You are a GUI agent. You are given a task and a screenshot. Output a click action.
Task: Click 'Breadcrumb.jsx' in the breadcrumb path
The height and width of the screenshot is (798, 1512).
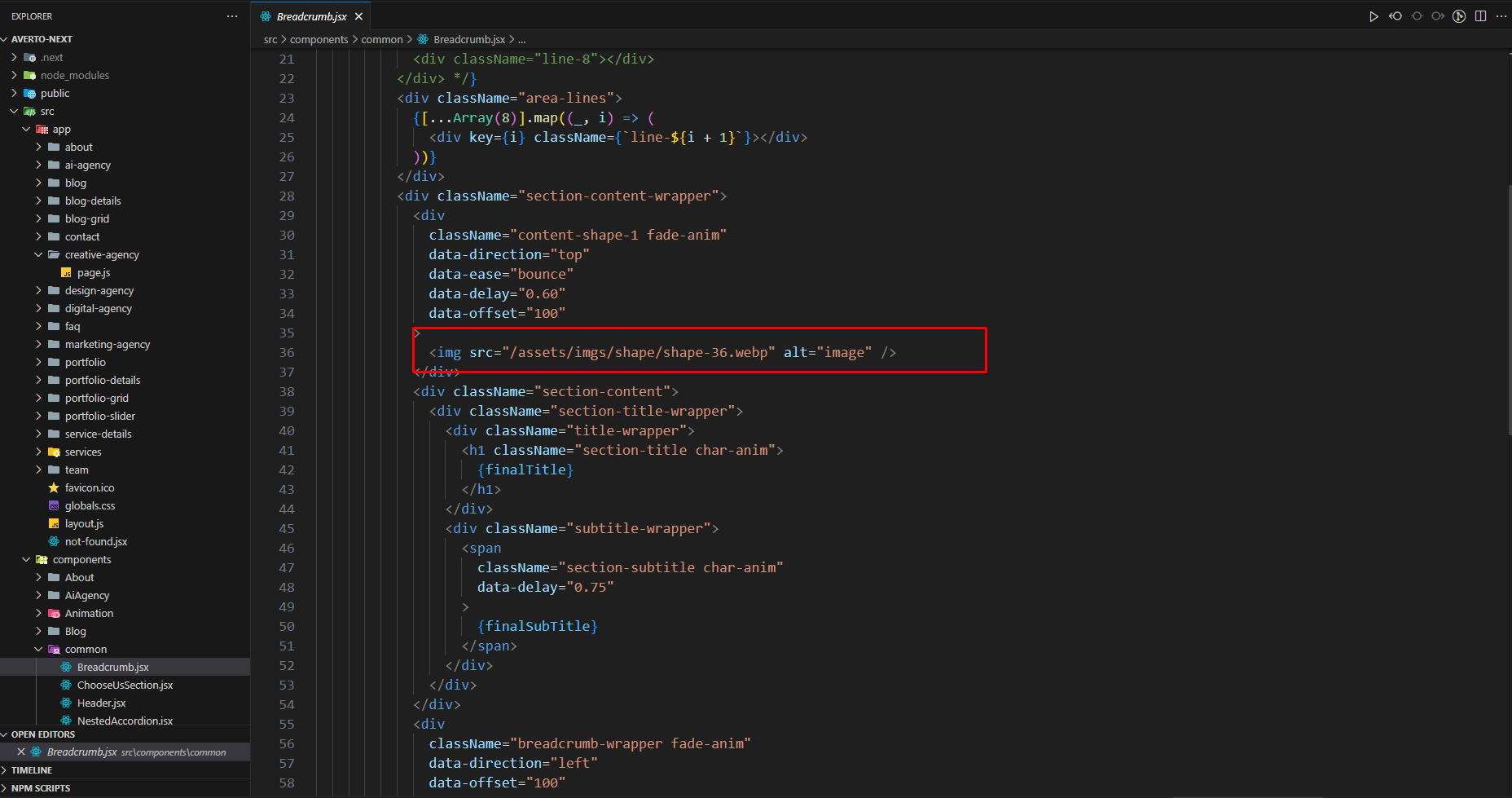click(x=469, y=39)
